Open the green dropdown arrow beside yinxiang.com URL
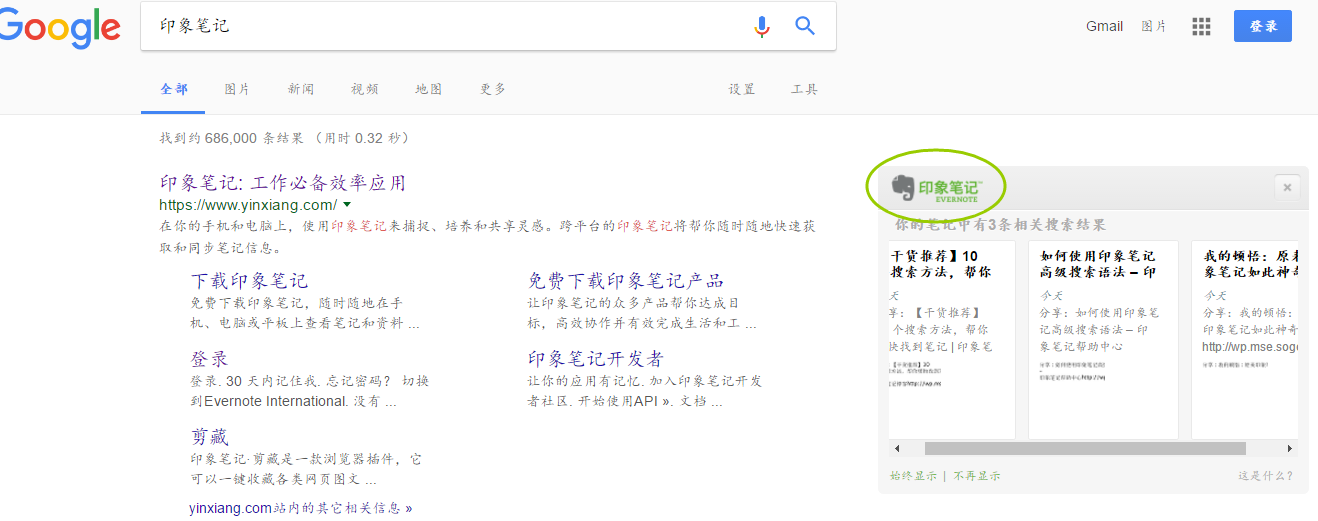The image size is (1318, 521). (347, 204)
